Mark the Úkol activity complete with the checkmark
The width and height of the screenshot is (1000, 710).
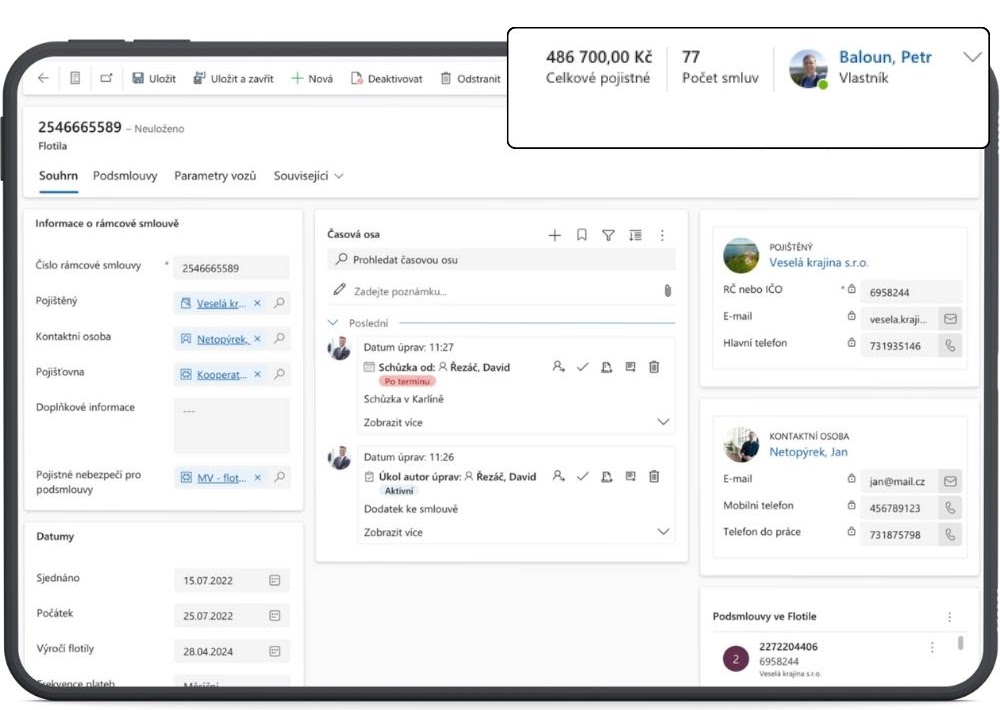582,477
